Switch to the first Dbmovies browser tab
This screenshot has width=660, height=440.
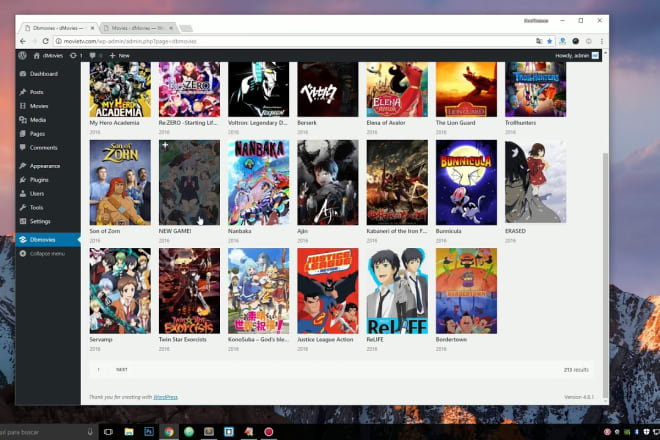(x=57, y=28)
